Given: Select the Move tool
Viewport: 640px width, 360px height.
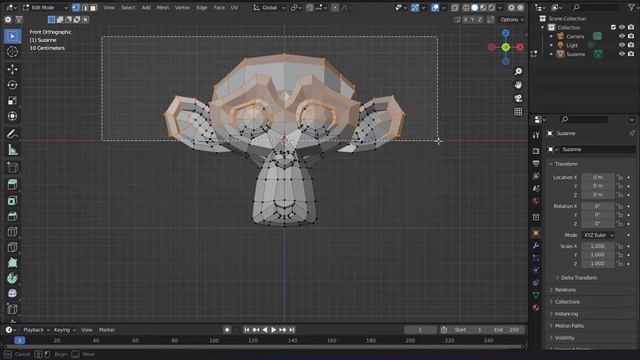Looking at the screenshot, I should pos(12,69).
